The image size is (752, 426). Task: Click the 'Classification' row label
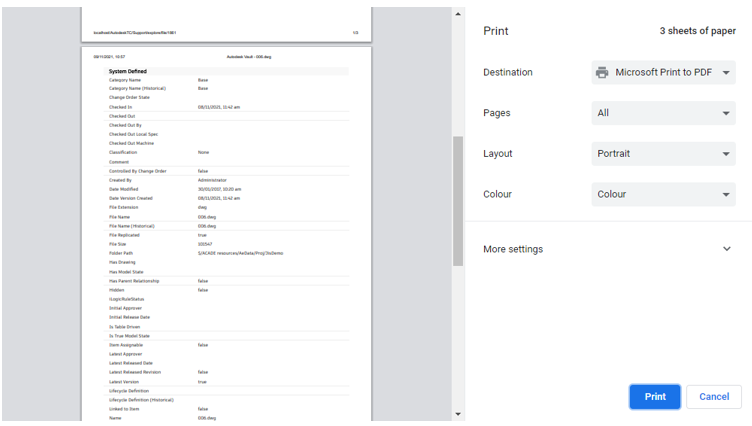pos(123,153)
